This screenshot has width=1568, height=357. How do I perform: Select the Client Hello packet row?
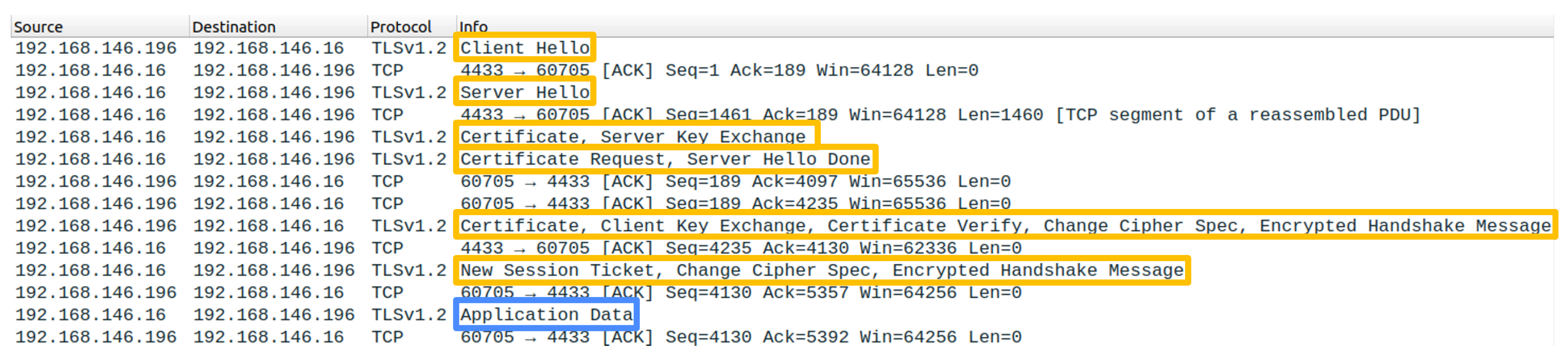click(525, 48)
